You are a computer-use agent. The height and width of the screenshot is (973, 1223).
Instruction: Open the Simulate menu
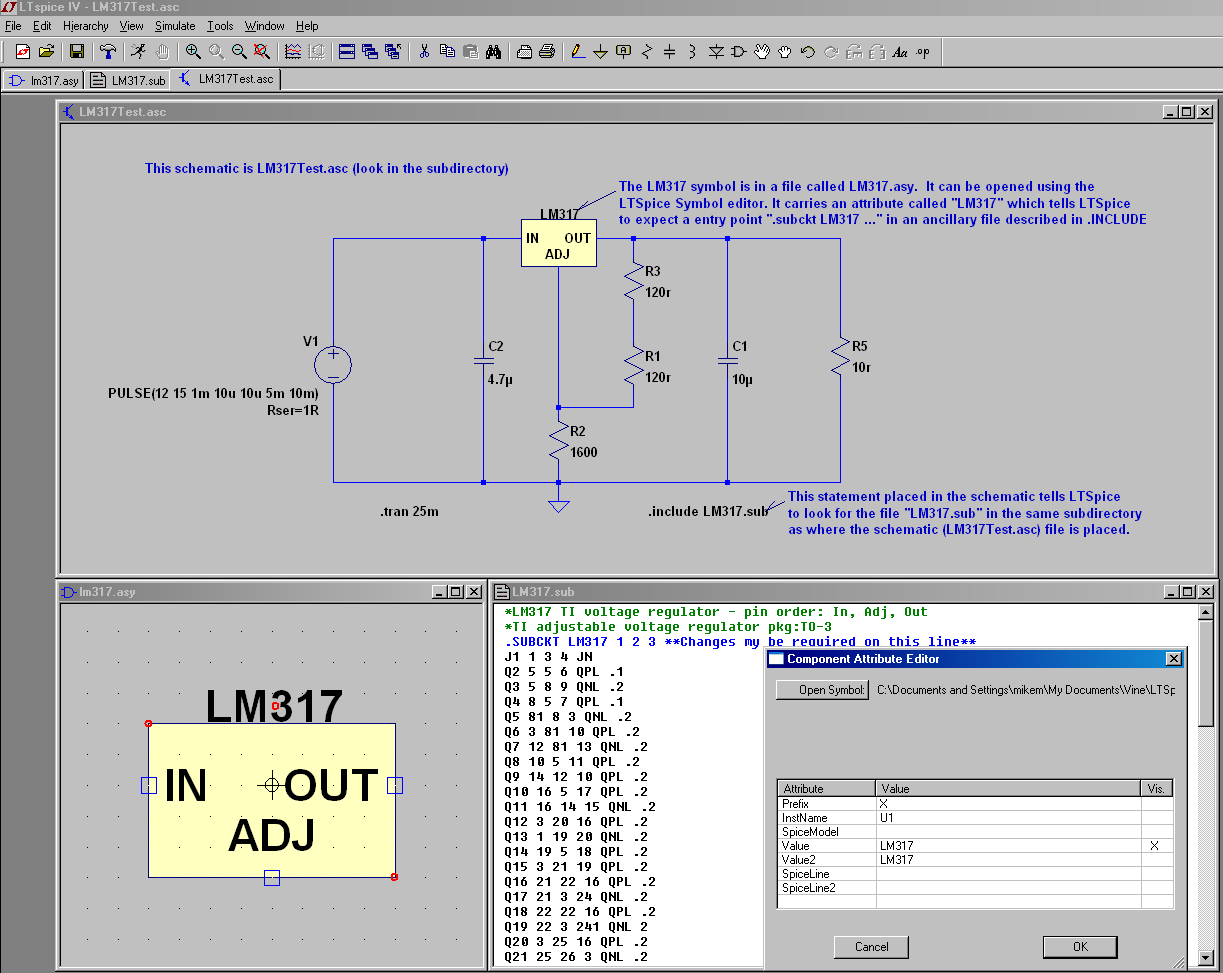click(x=175, y=26)
